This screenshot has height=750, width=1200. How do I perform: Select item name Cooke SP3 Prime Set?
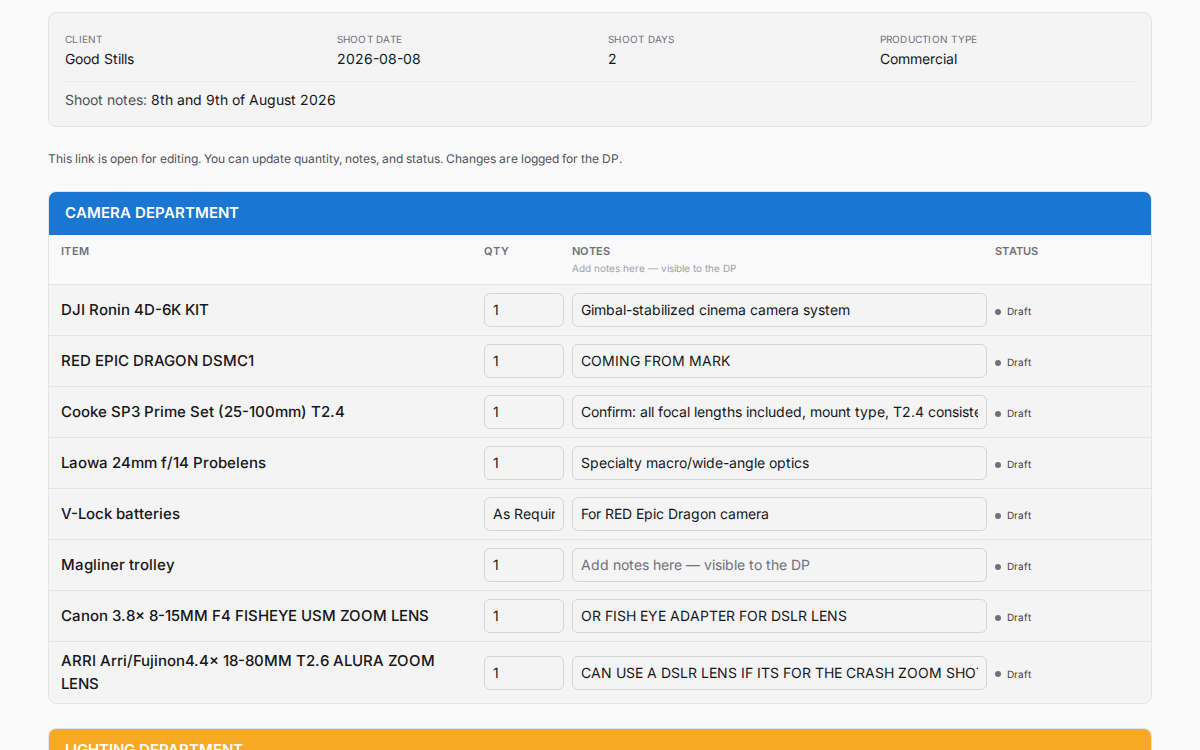203,412
